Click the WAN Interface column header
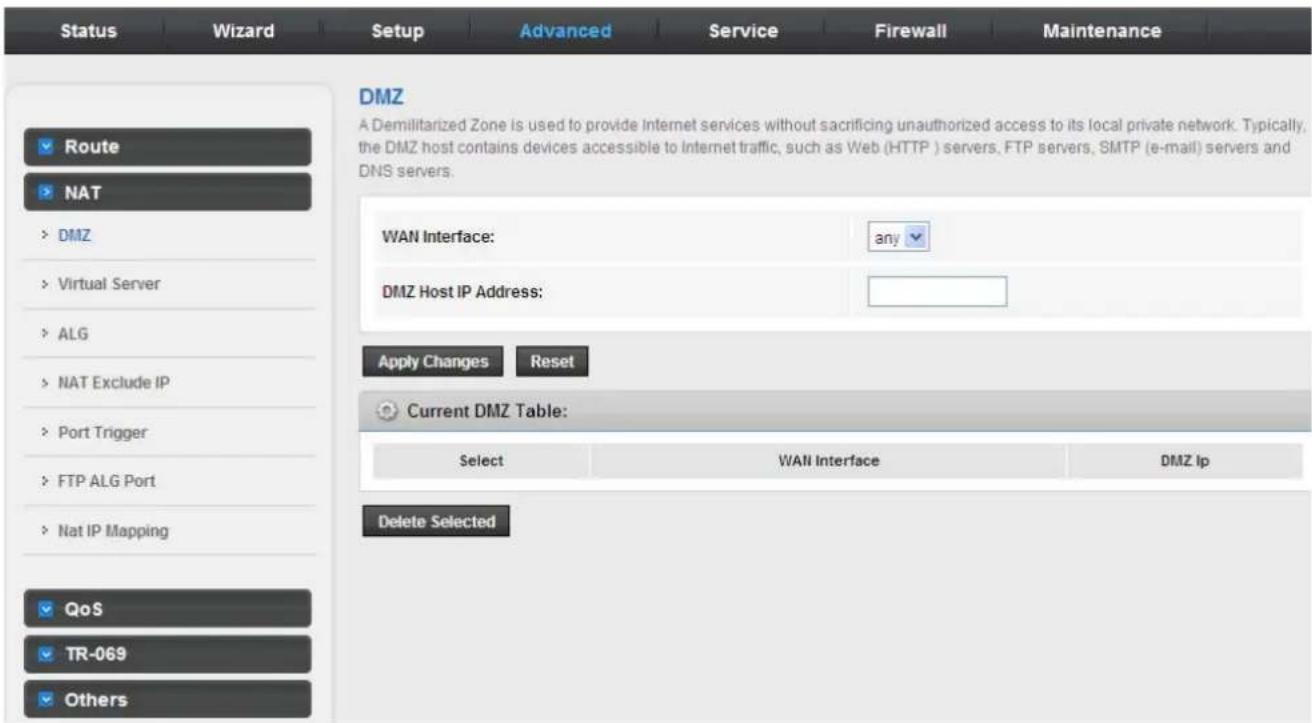1312x723 pixels. pos(828,461)
